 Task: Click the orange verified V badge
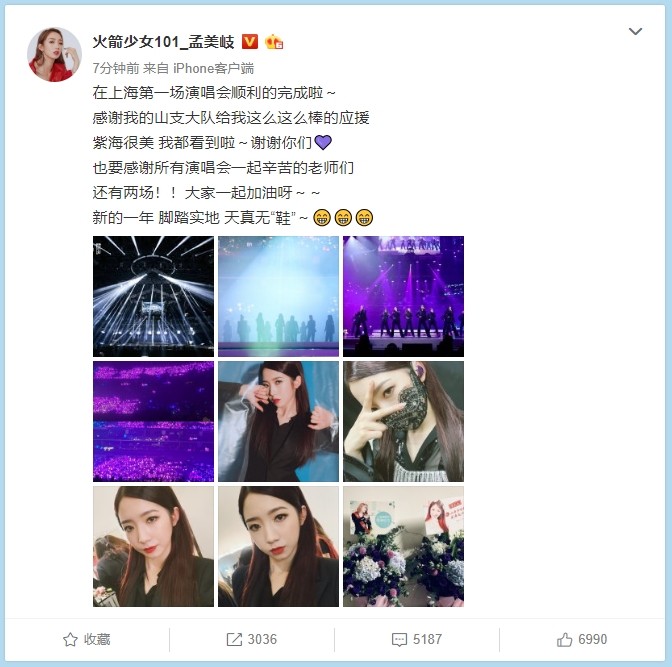point(250,42)
